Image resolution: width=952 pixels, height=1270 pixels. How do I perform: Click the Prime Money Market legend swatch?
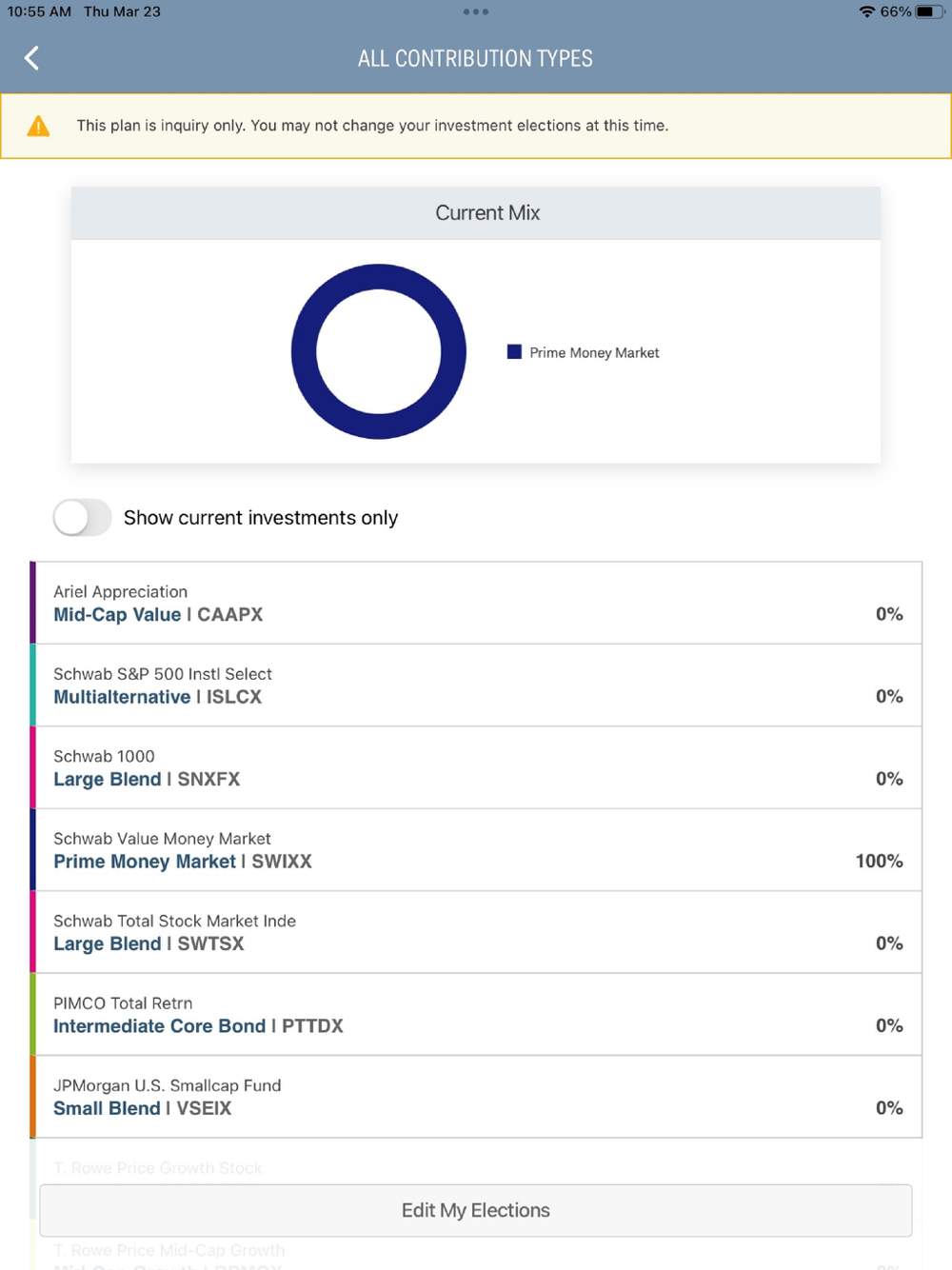[514, 352]
